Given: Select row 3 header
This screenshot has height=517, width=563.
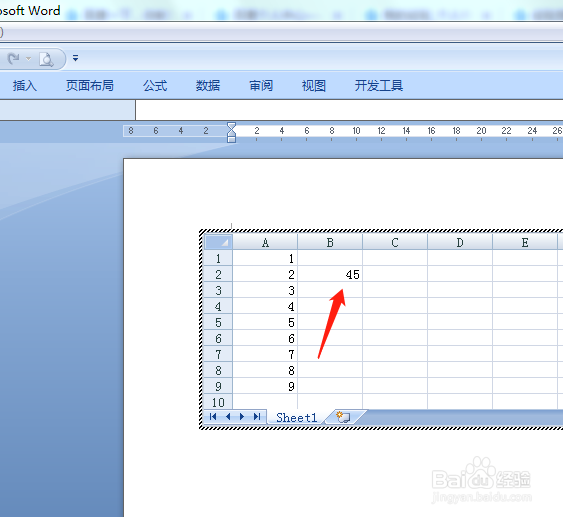Looking at the screenshot, I should click(218, 290).
